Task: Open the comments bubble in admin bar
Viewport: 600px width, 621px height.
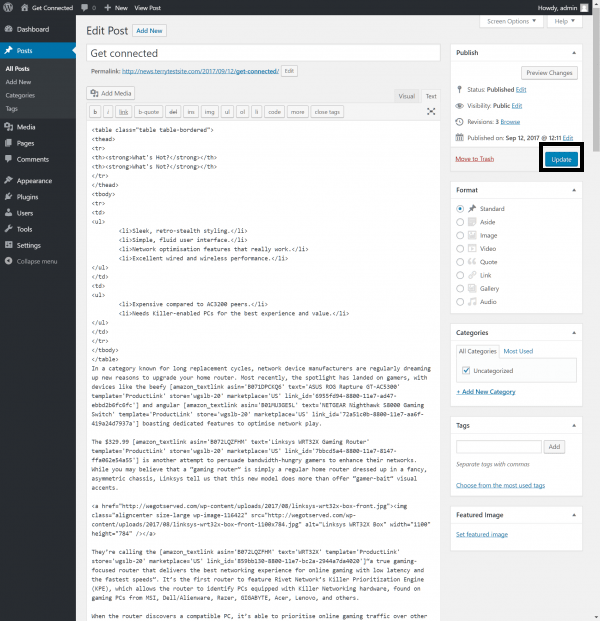Action: pyautogui.click(x=84, y=8)
